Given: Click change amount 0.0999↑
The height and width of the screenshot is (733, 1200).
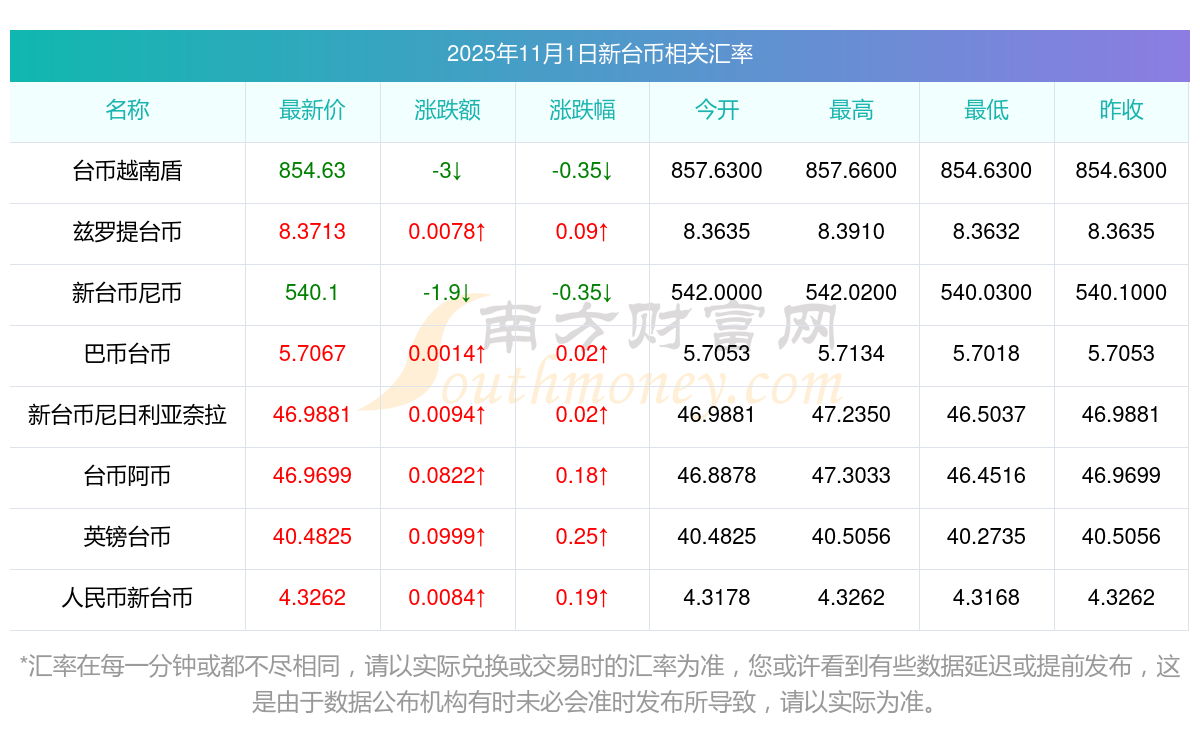Looking at the screenshot, I should tap(447, 537).
